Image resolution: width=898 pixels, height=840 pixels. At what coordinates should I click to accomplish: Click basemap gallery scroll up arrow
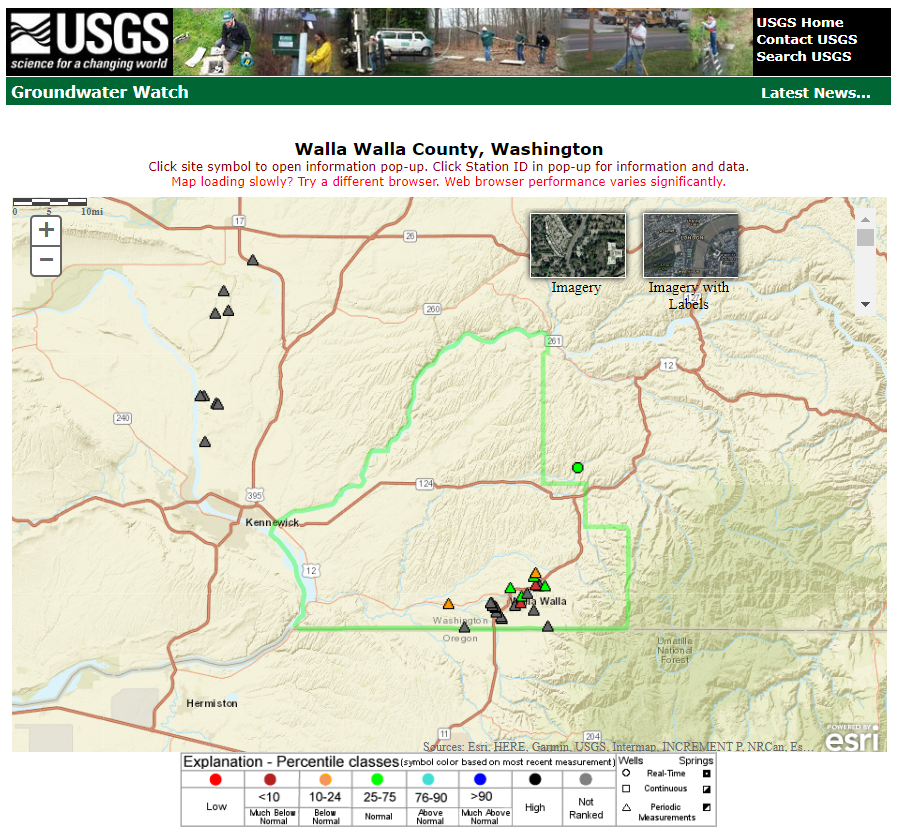click(x=865, y=220)
